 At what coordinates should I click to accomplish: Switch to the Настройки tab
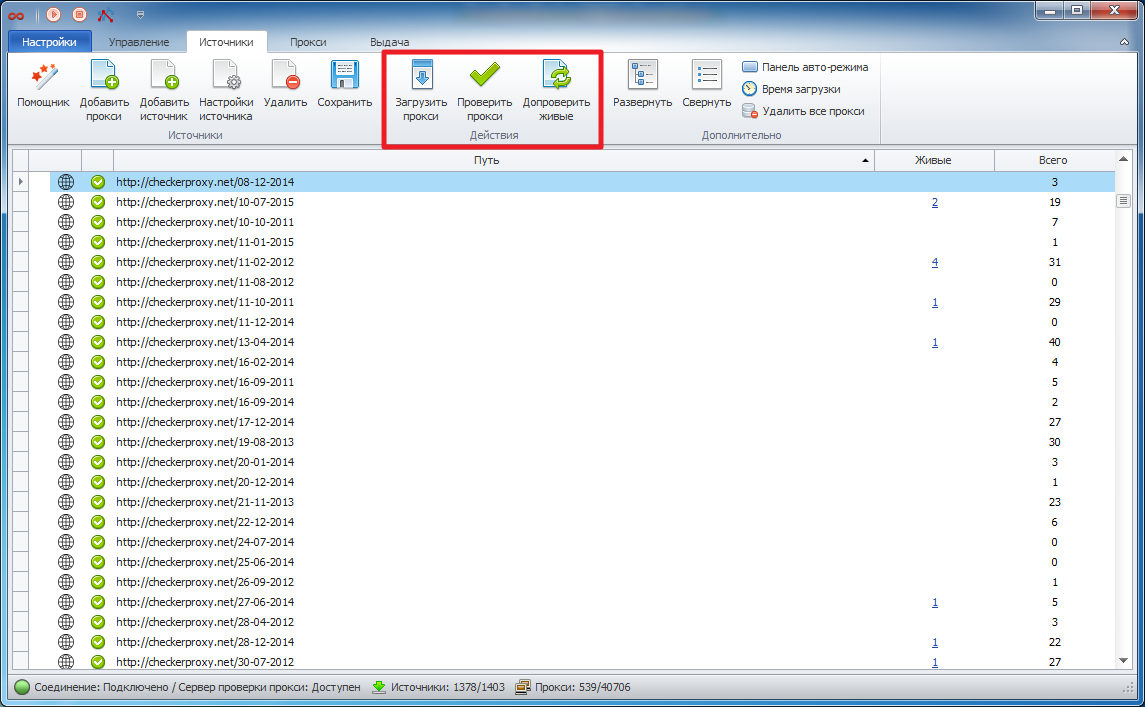point(50,42)
